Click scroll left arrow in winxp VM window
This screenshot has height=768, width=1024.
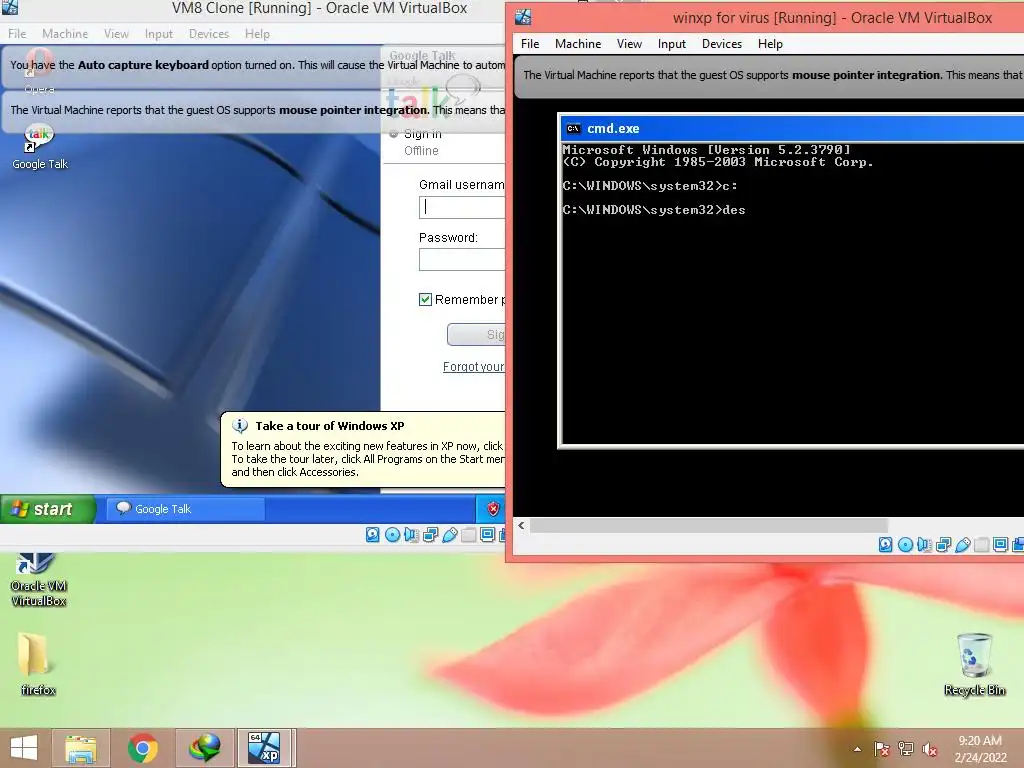click(x=521, y=525)
